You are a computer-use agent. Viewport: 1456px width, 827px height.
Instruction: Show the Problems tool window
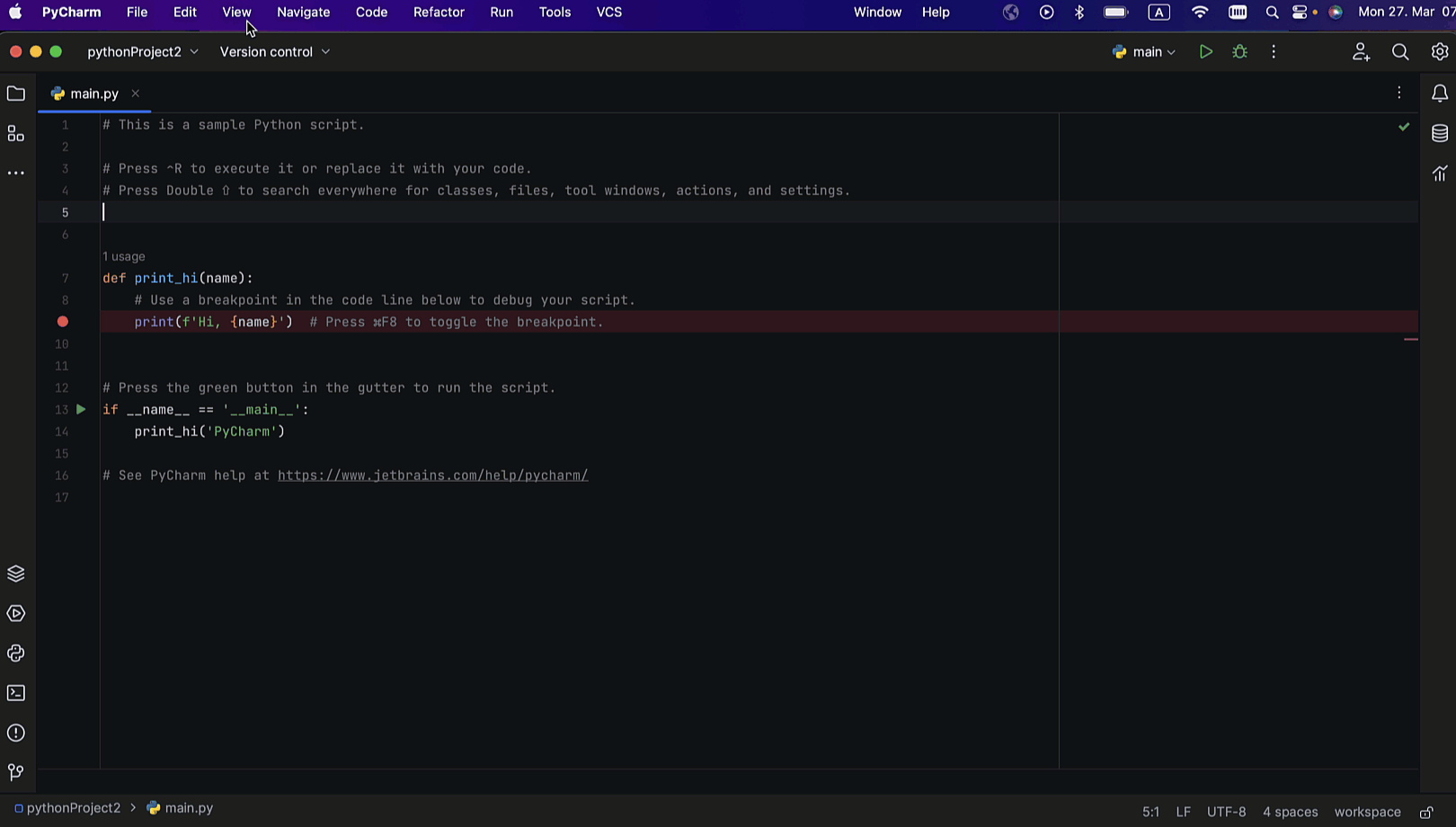point(16,733)
